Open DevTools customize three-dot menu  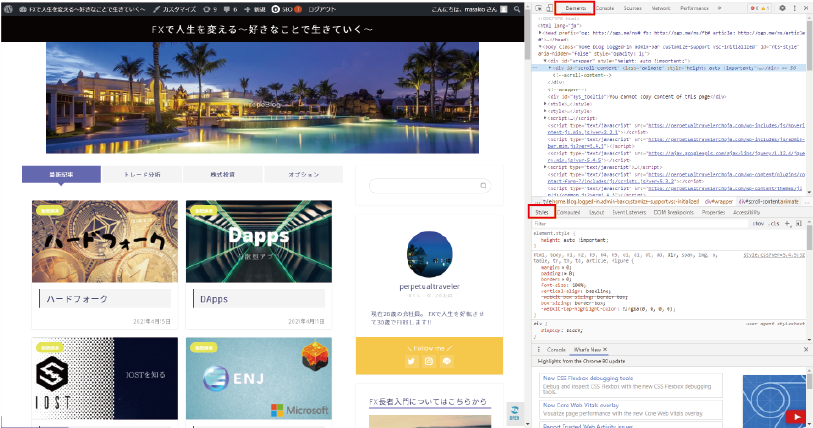[794, 8]
